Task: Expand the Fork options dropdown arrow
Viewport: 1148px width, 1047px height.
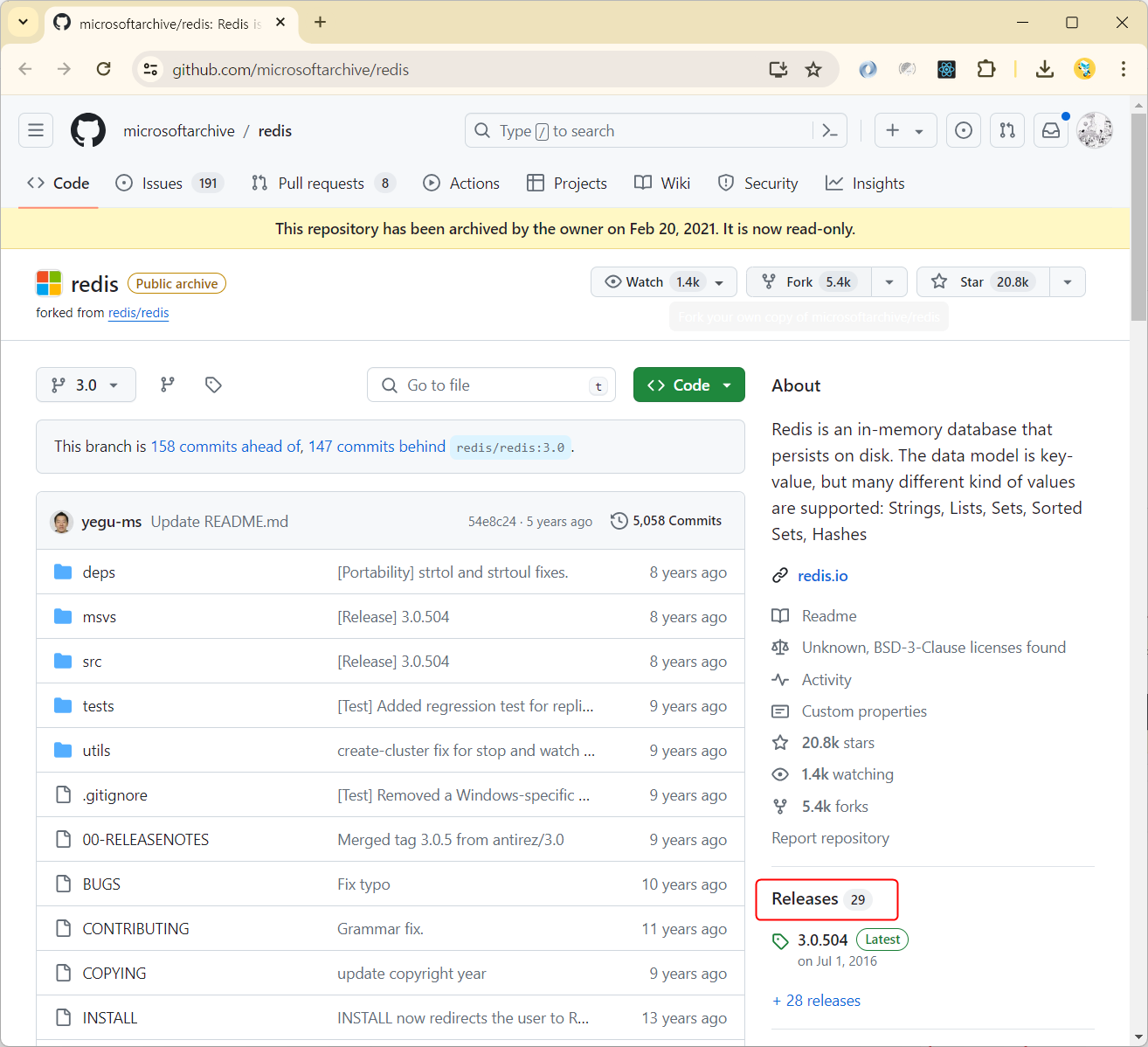Action: [x=889, y=282]
